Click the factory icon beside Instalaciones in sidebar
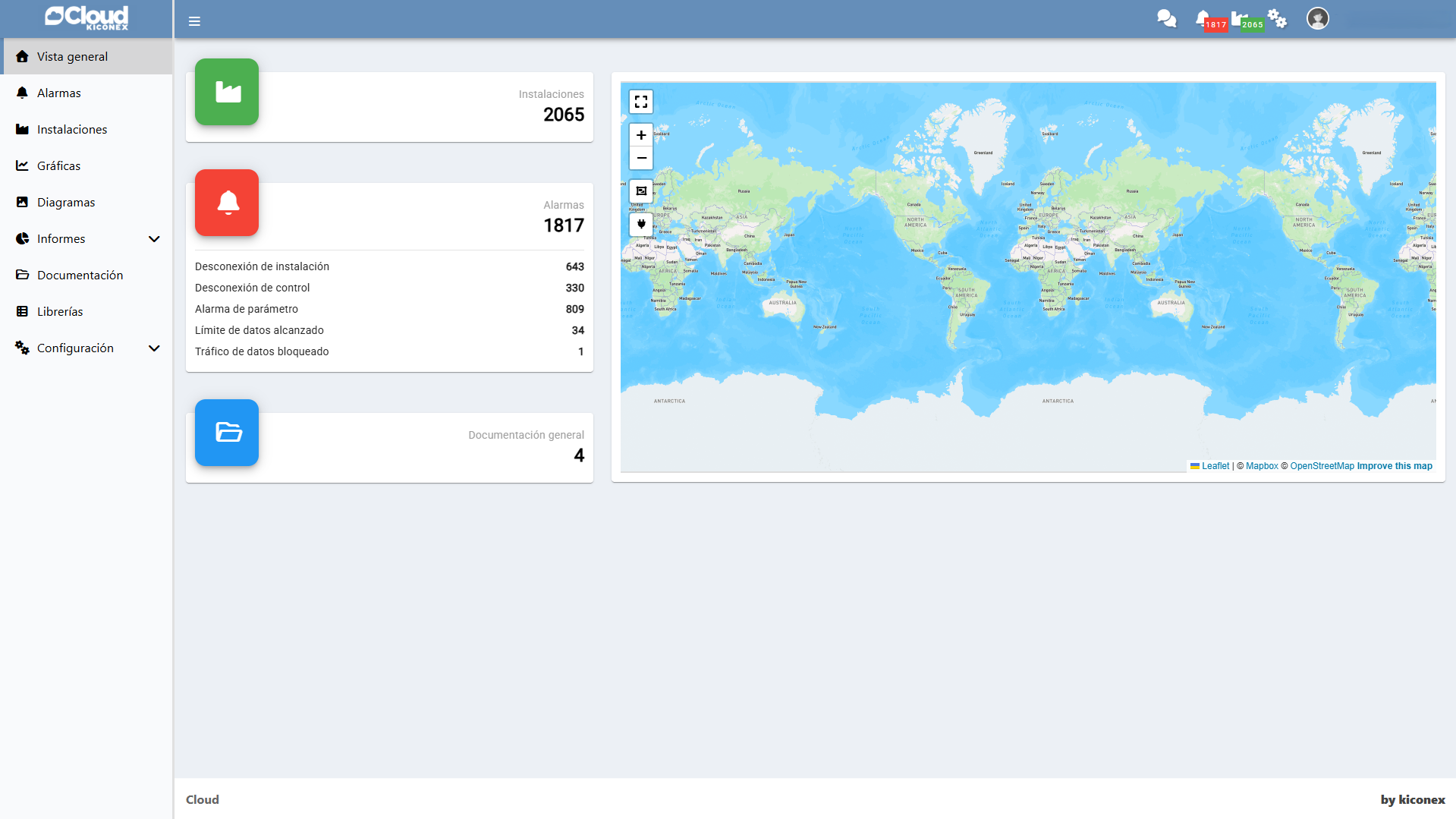 click(22, 129)
